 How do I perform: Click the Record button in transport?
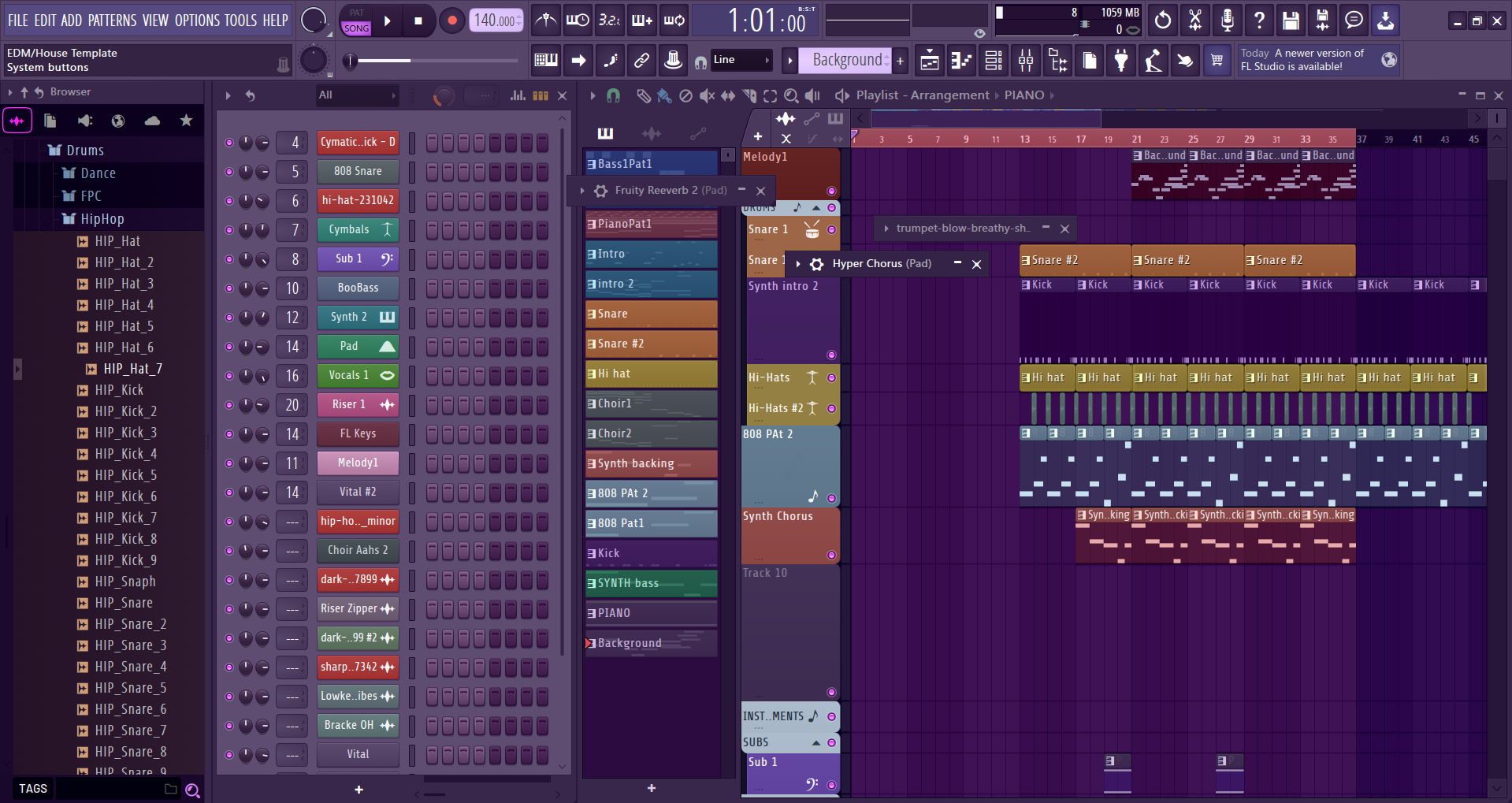point(451,21)
